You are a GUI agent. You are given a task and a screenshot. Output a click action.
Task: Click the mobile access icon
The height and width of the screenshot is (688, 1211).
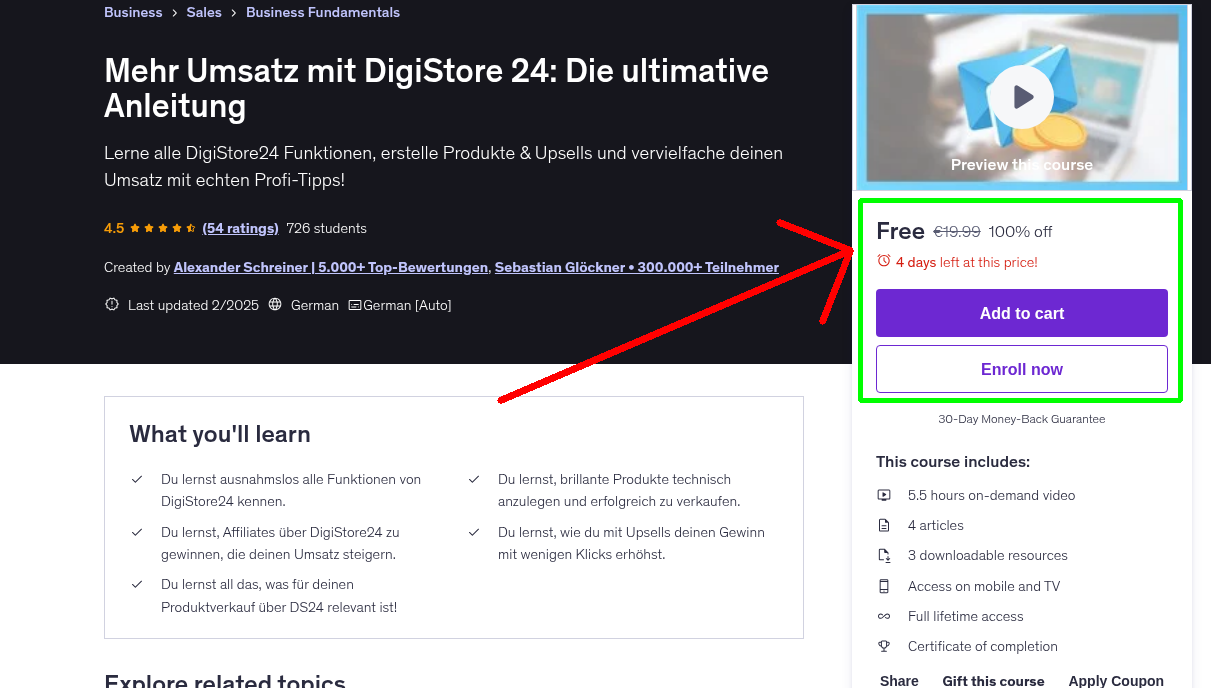(884, 586)
